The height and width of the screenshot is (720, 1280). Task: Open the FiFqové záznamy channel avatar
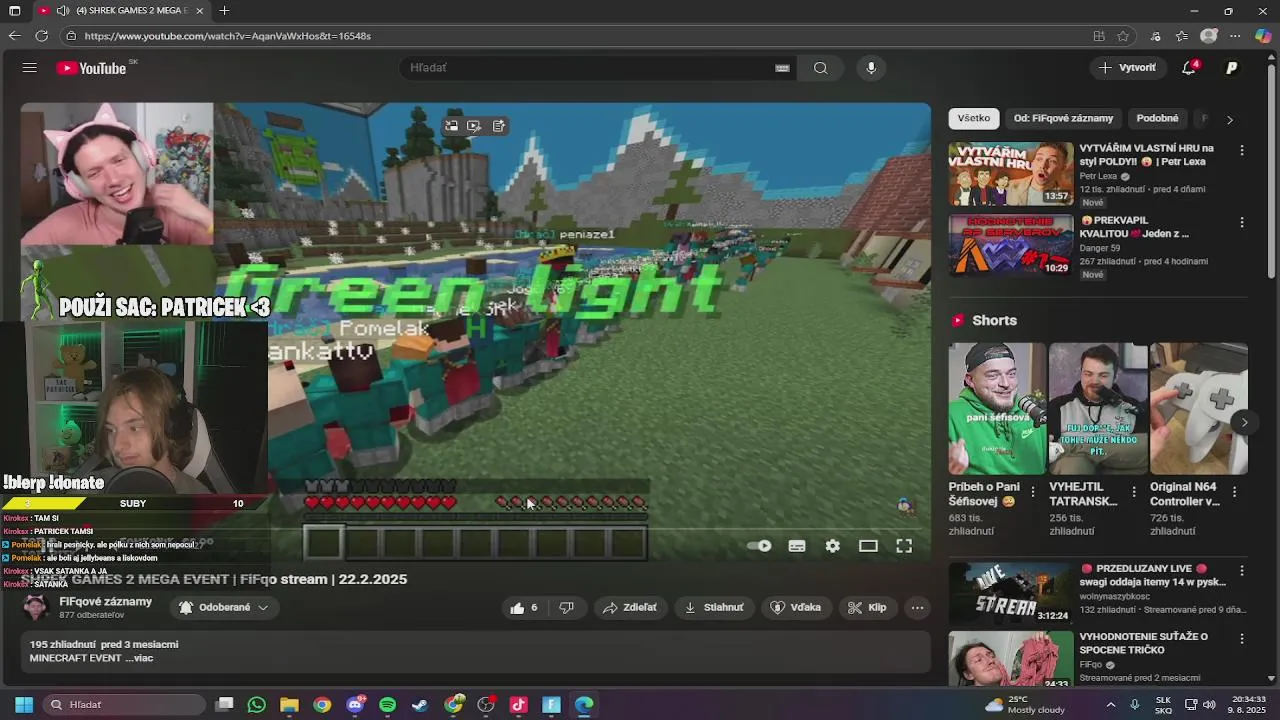tap(36, 607)
